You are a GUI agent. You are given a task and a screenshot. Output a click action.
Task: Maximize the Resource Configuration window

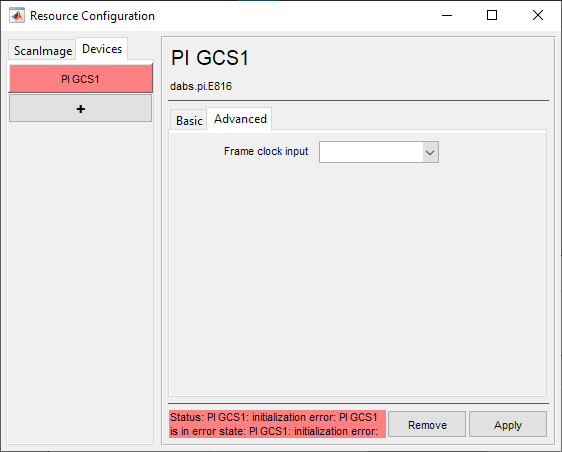click(x=492, y=15)
